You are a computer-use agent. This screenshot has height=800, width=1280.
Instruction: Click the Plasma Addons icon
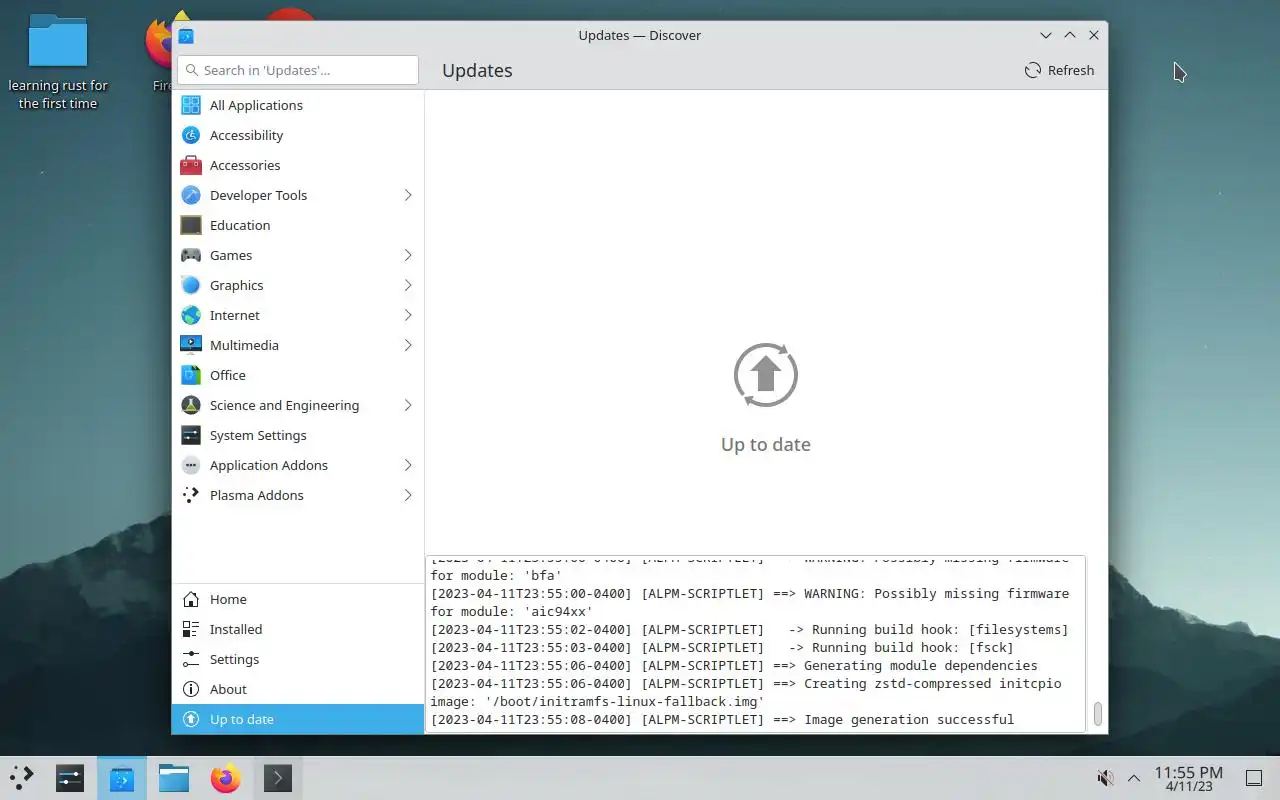click(x=190, y=495)
